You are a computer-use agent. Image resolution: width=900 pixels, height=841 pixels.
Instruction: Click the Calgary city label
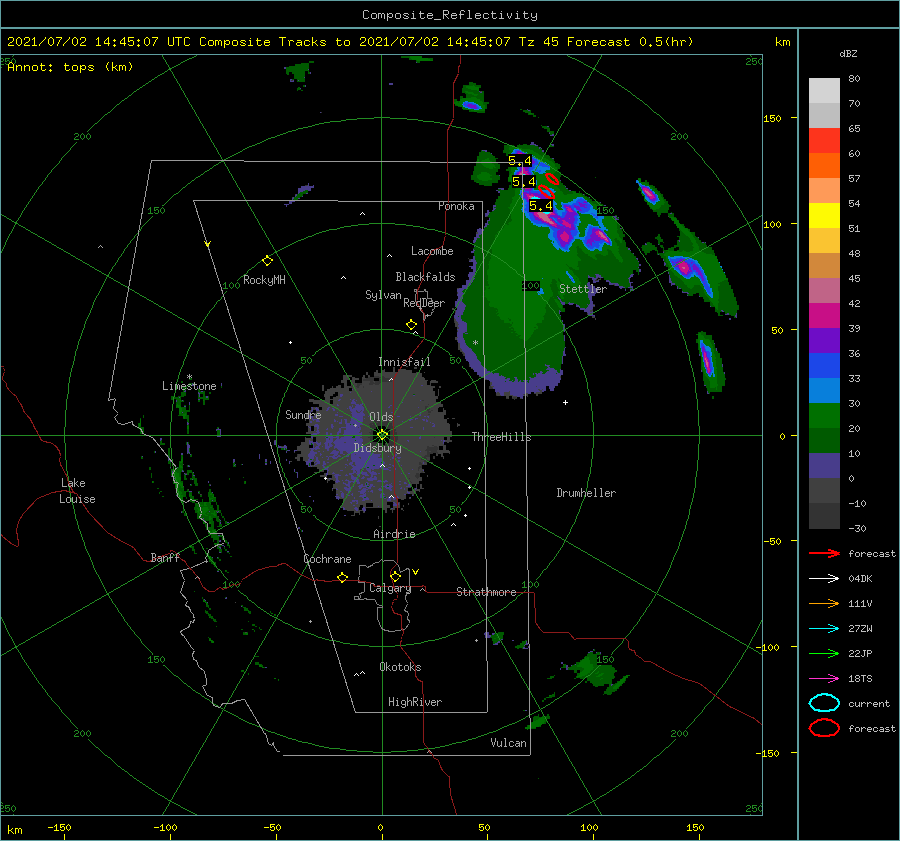tap(390, 588)
